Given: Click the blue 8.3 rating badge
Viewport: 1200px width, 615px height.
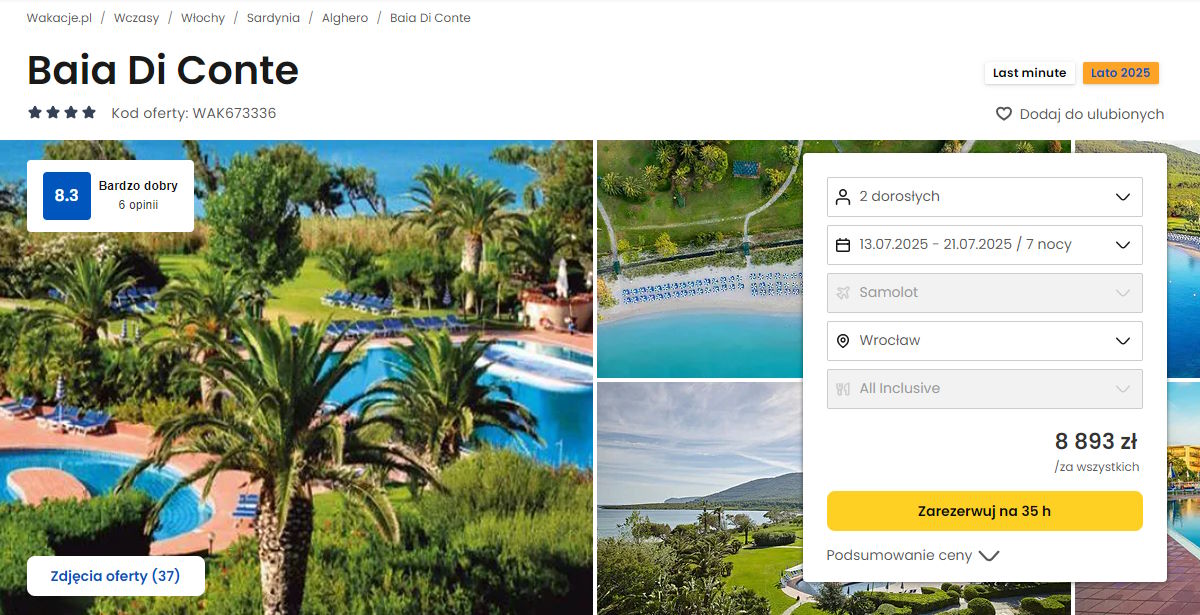Looking at the screenshot, I should click(x=67, y=196).
